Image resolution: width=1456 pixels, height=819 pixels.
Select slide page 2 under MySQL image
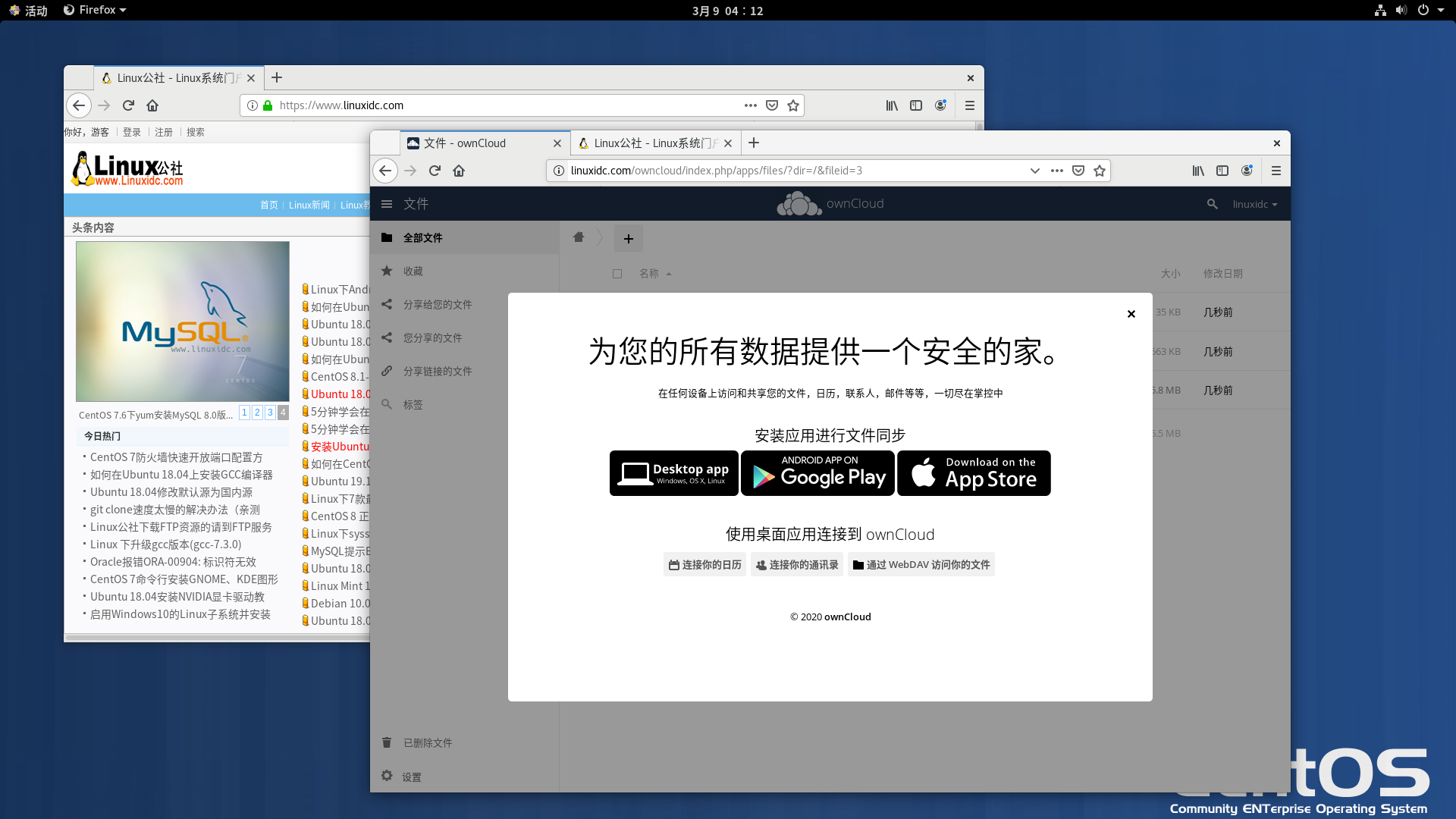pyautogui.click(x=257, y=413)
